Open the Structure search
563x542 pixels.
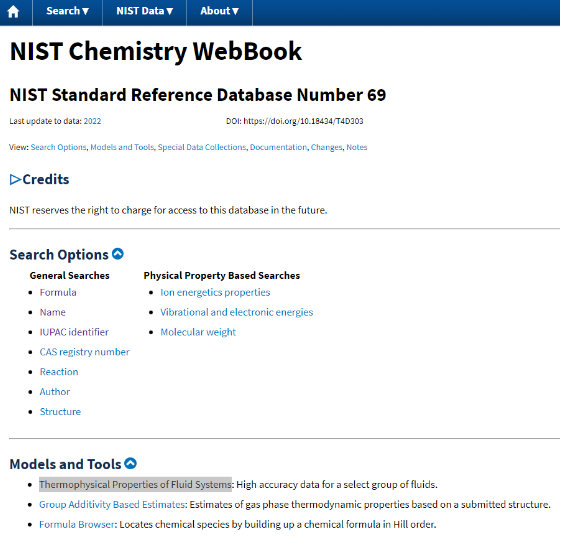click(60, 412)
